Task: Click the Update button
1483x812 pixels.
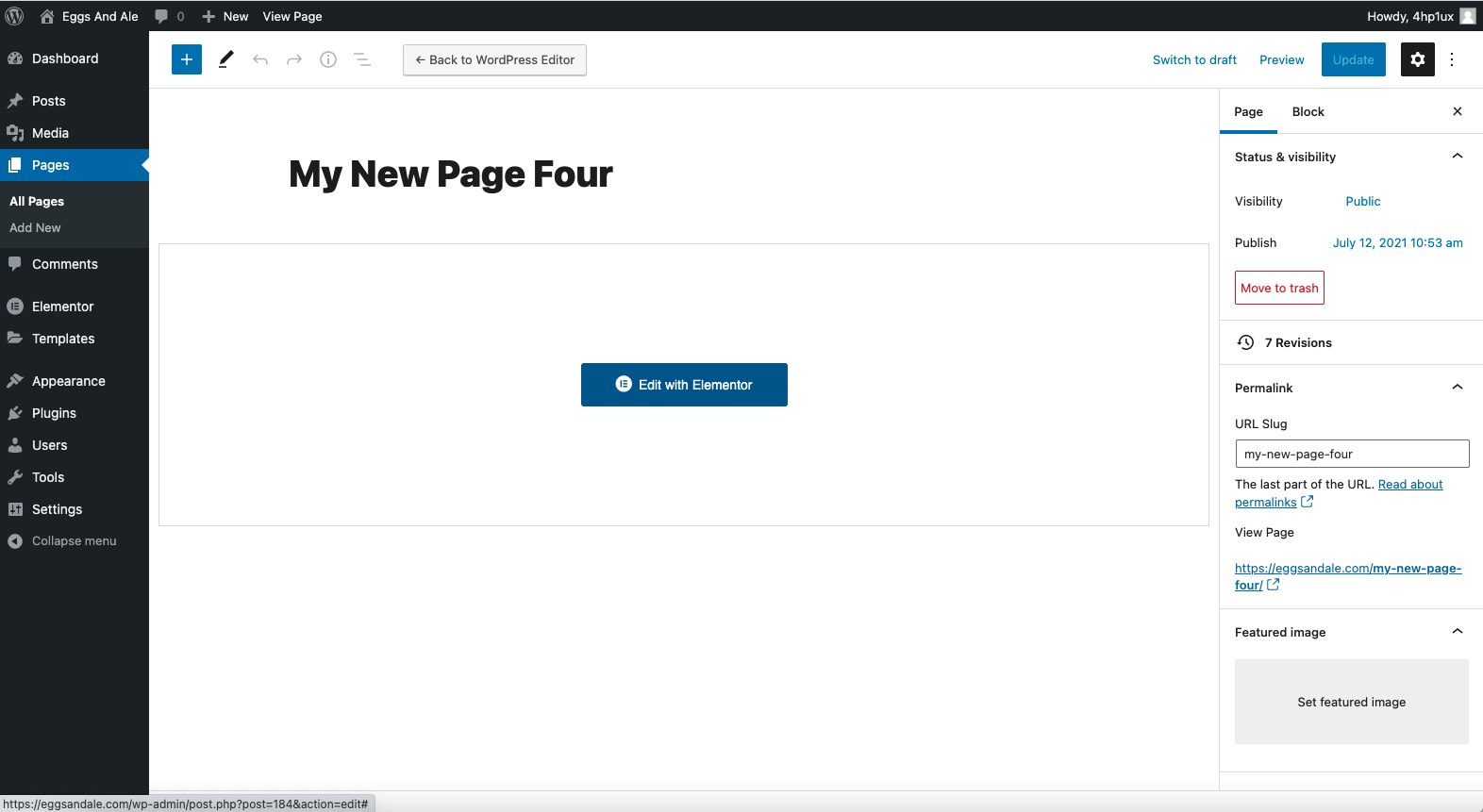Action: tap(1353, 59)
